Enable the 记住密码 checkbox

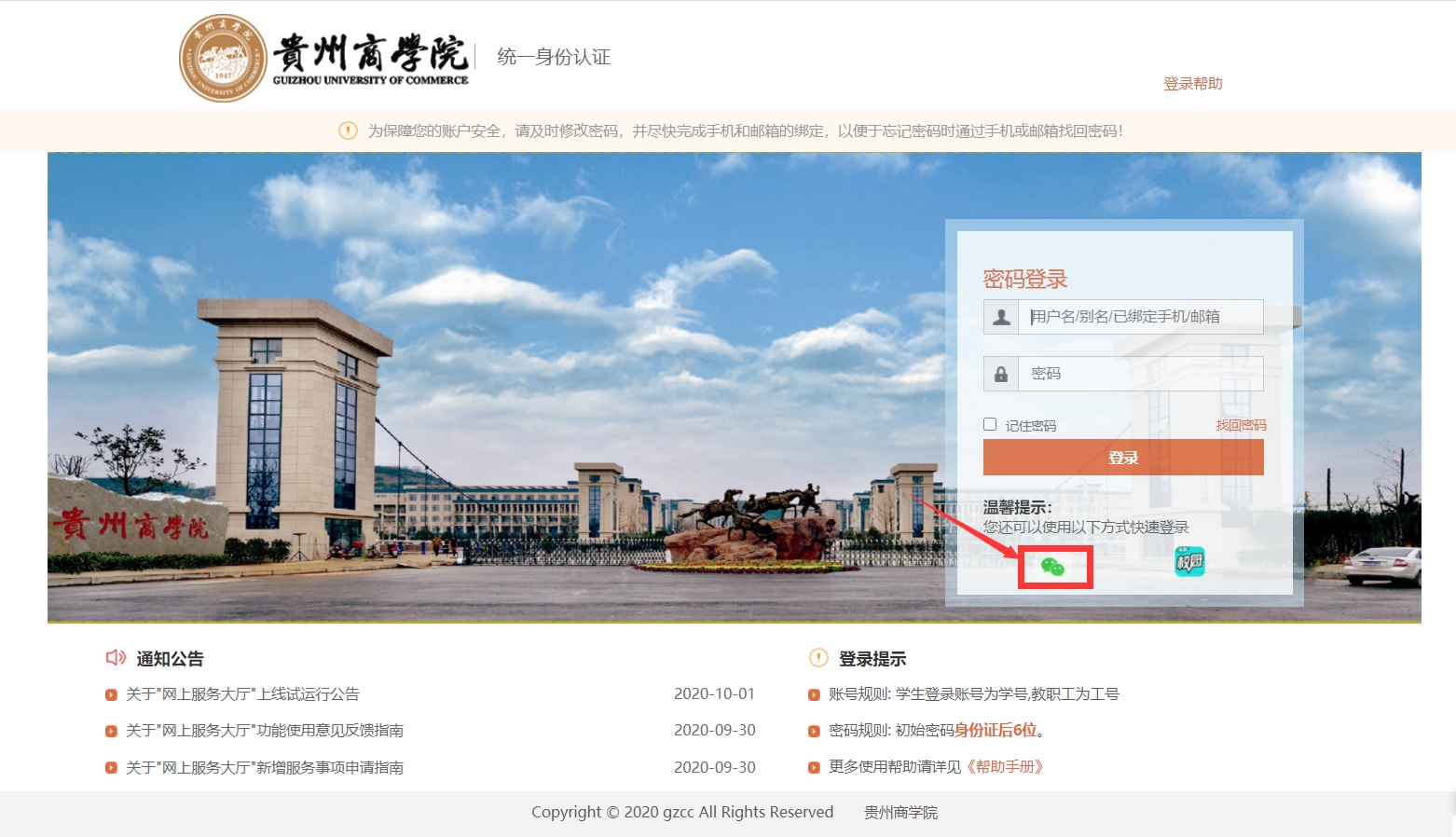coord(990,424)
